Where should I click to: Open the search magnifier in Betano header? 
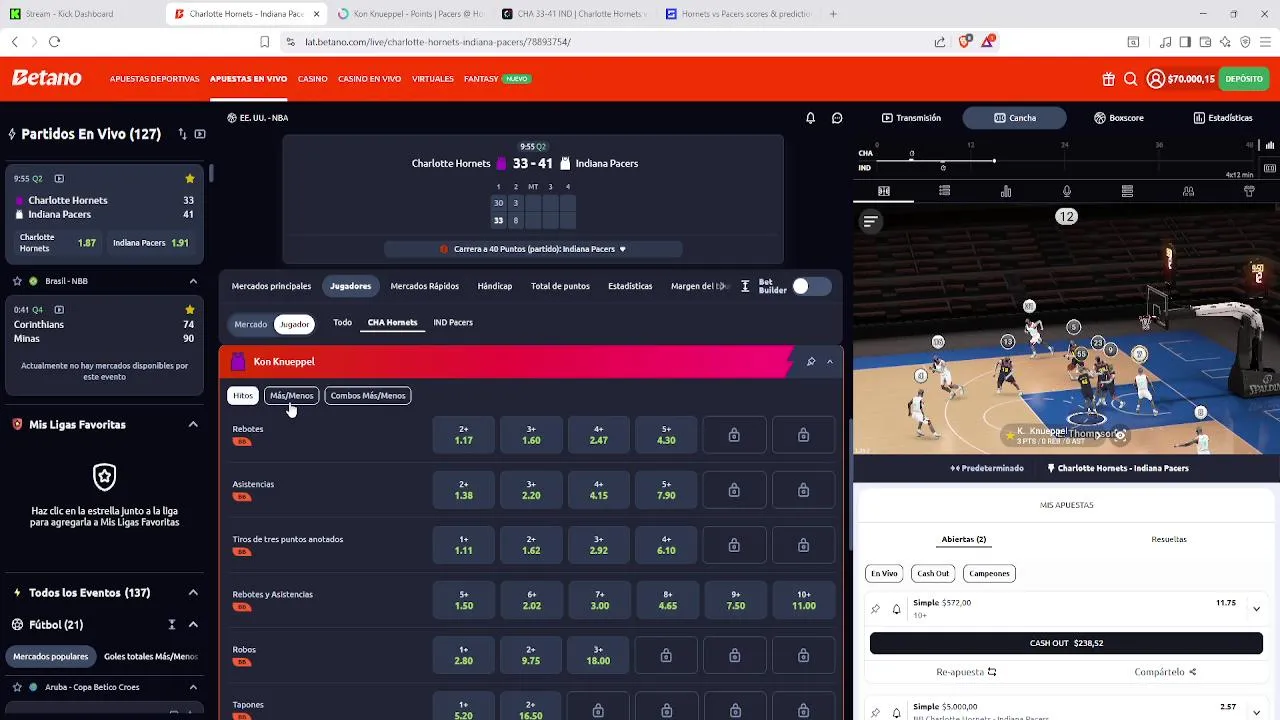tap(1130, 79)
